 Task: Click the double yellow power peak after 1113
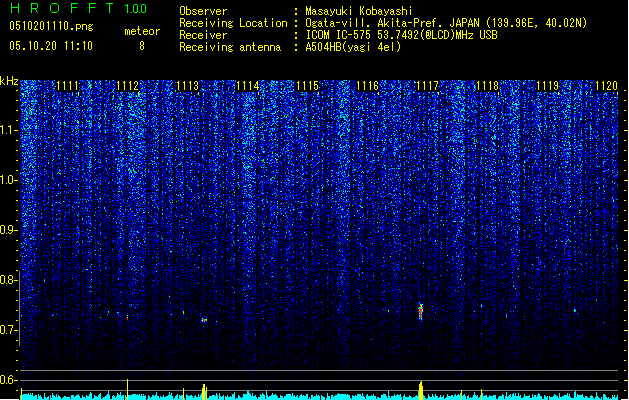click(x=204, y=392)
